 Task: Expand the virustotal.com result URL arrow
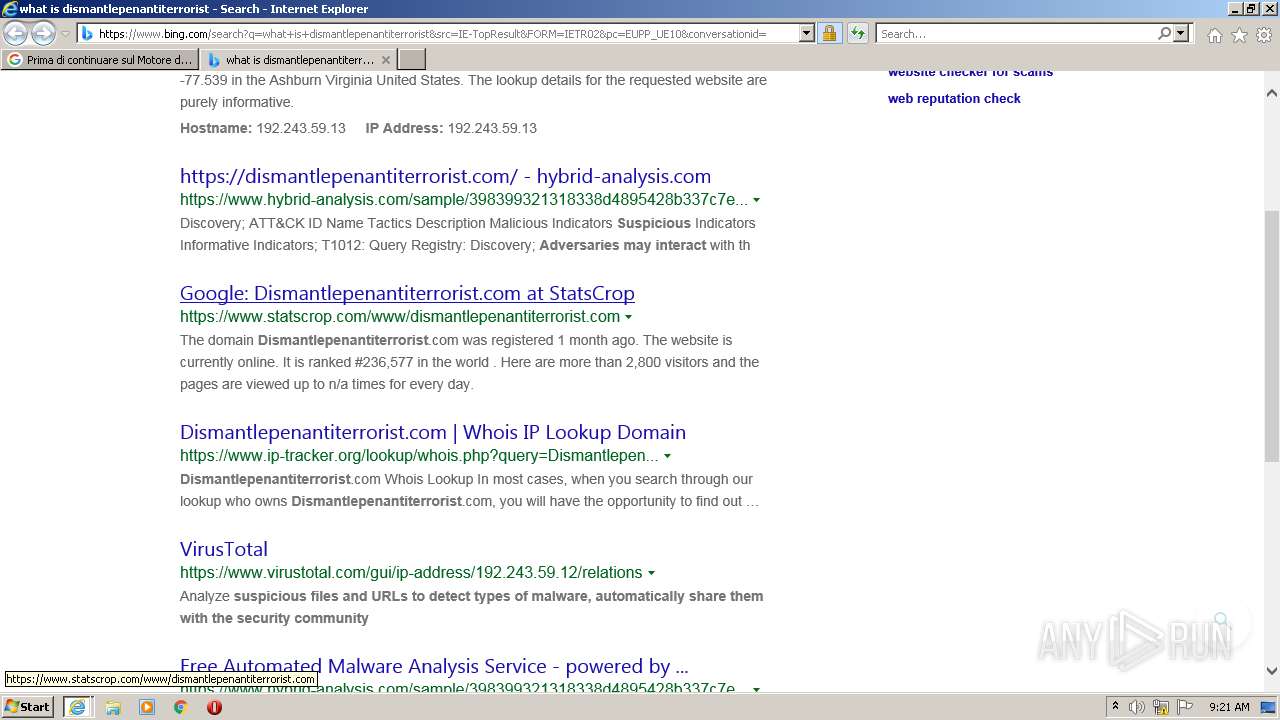pyautogui.click(x=651, y=573)
